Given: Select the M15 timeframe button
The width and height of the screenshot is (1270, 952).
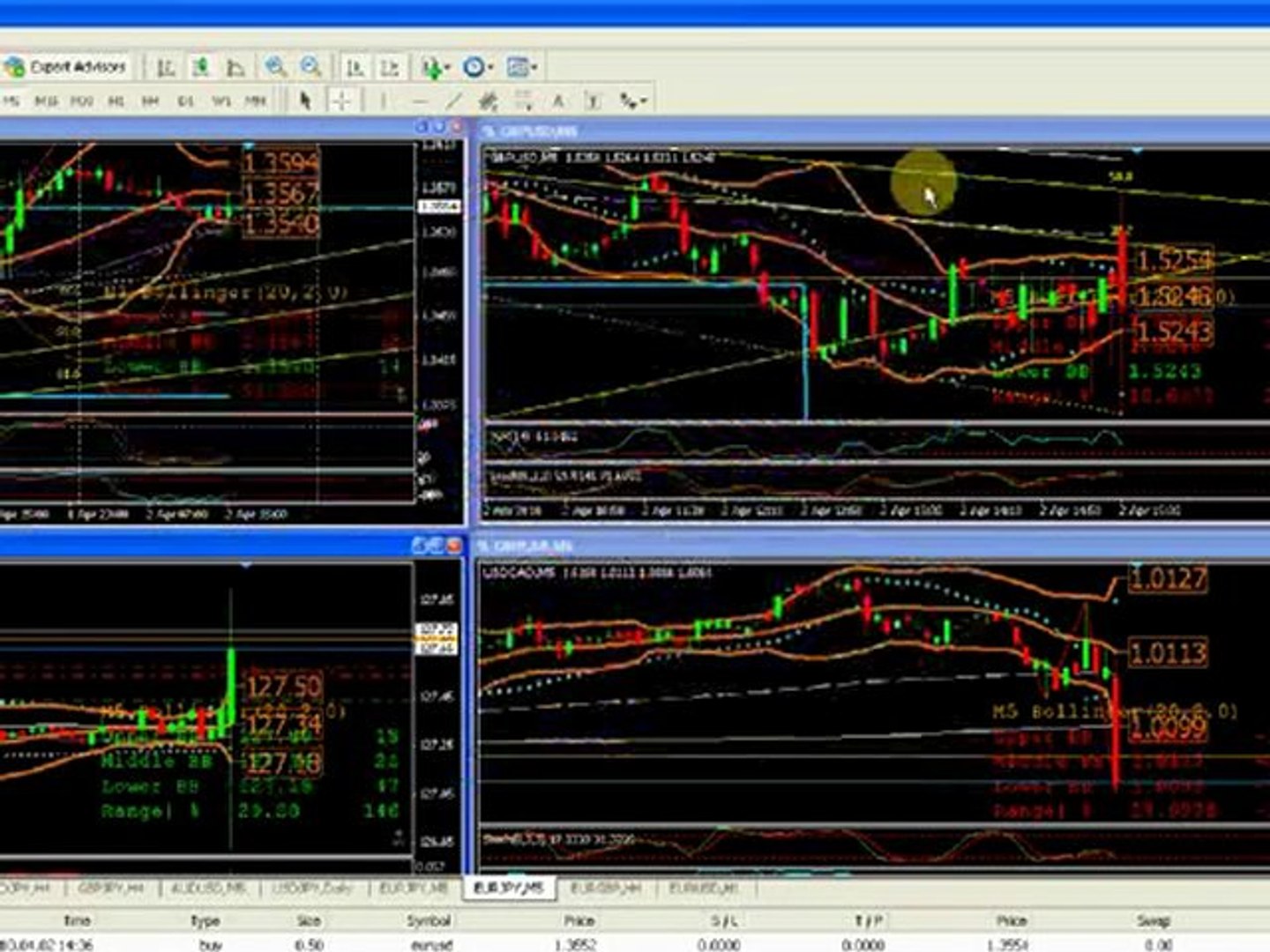Looking at the screenshot, I should coord(46,101).
